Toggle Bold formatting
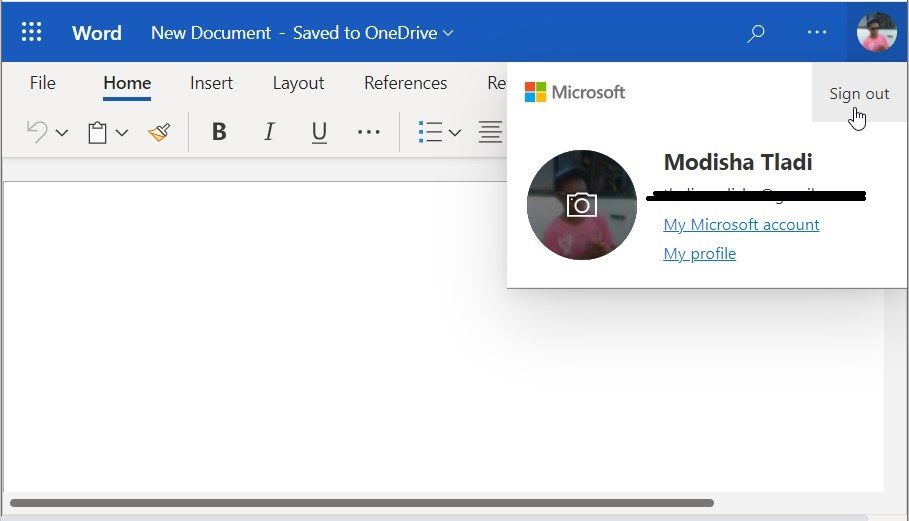The width and height of the screenshot is (909, 521). click(x=219, y=132)
